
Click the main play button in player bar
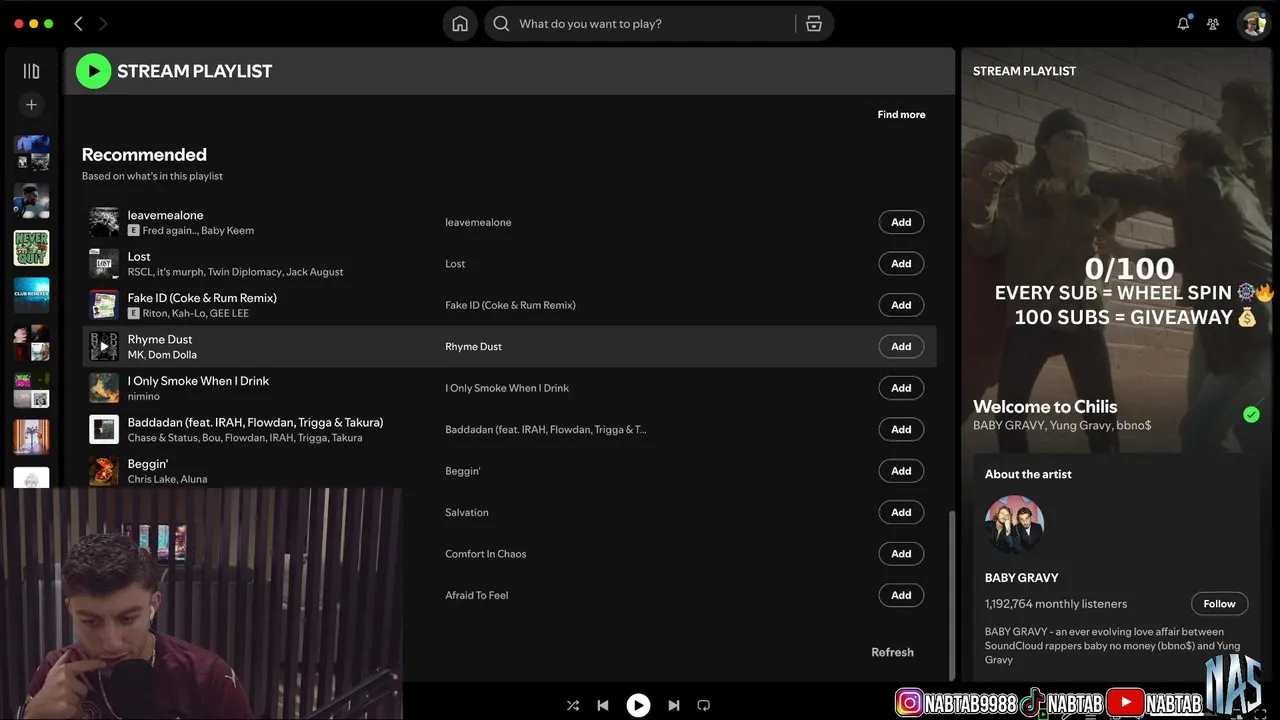[x=638, y=705]
